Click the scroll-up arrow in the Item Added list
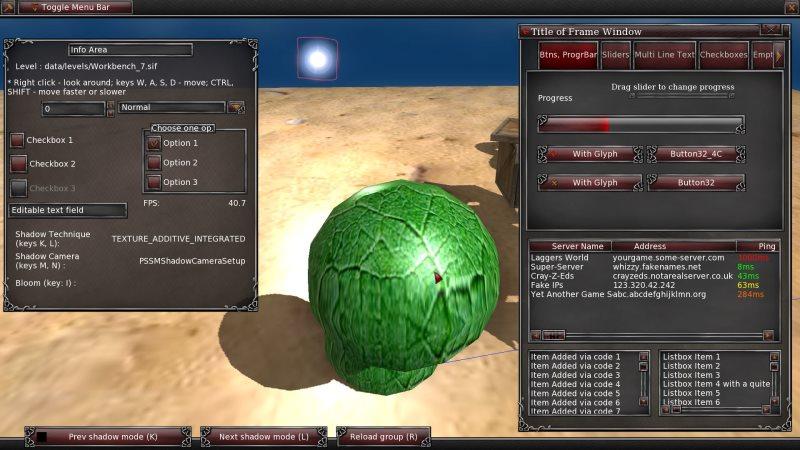 [643, 356]
